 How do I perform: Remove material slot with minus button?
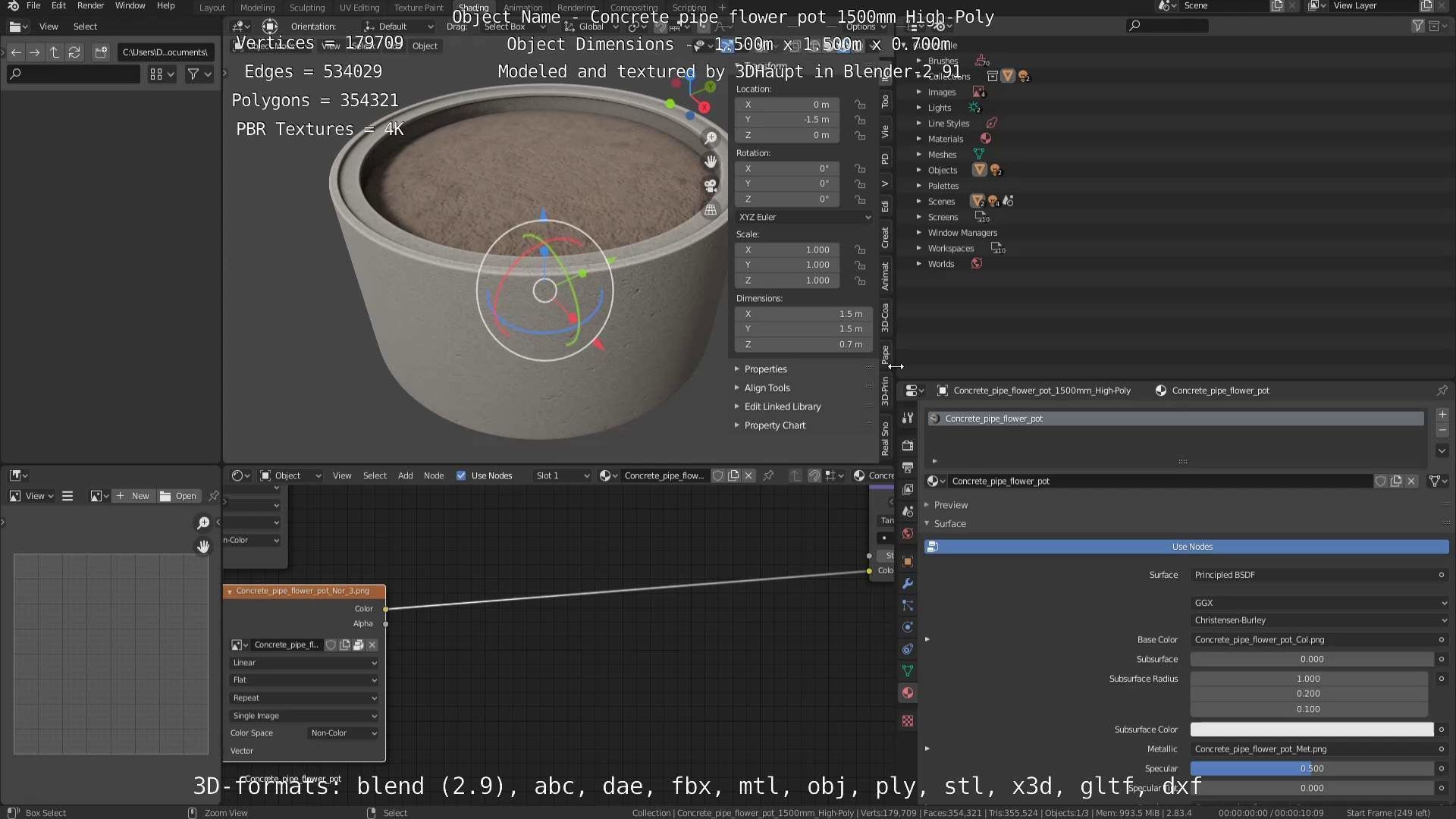[x=1442, y=430]
